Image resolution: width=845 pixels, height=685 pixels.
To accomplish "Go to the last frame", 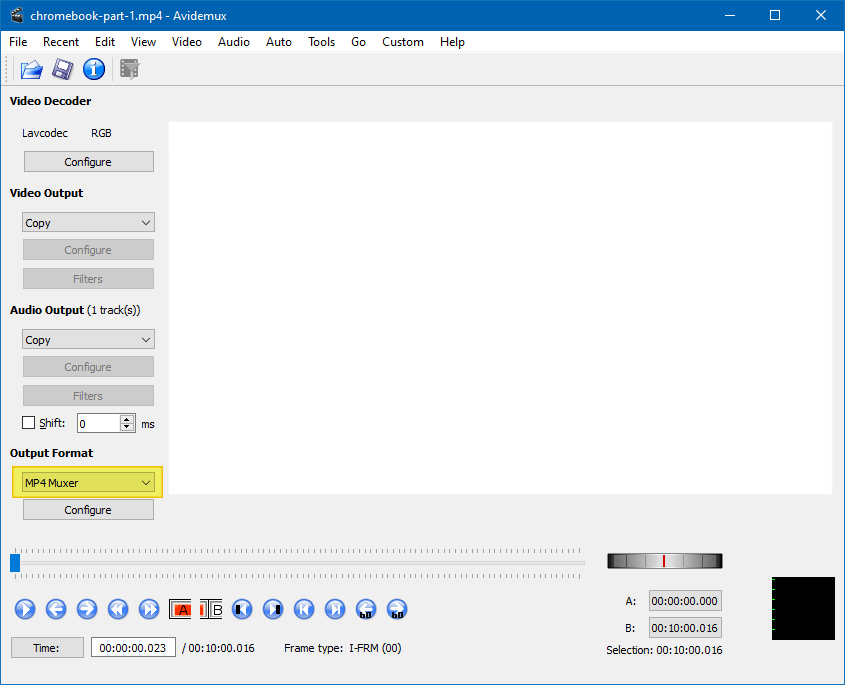I will click(x=335, y=610).
